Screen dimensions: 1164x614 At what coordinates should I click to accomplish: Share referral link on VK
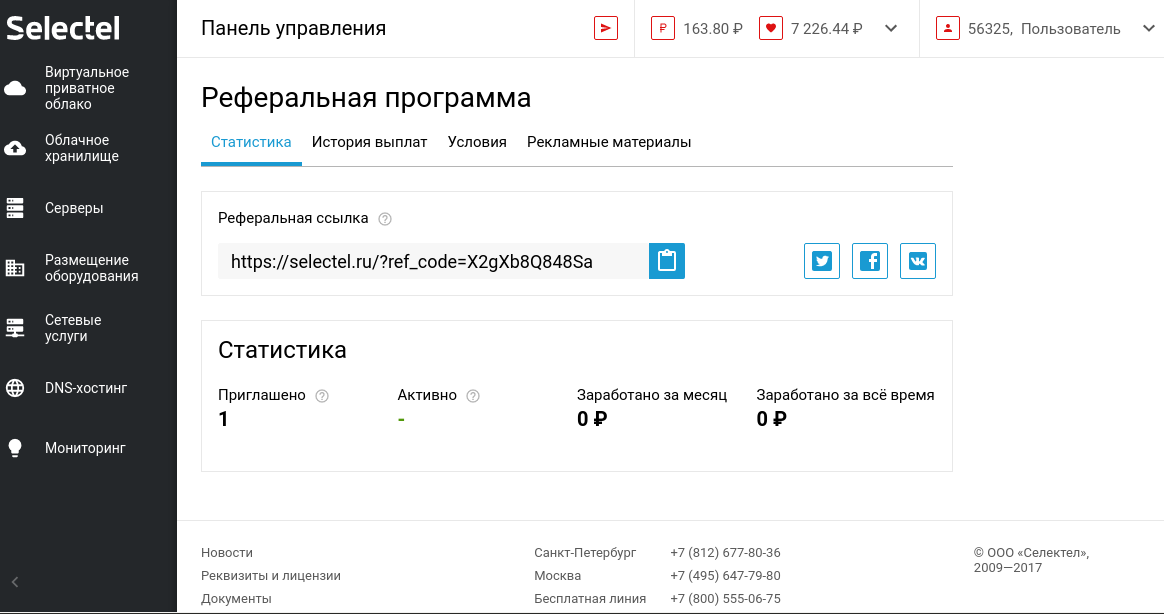click(x=918, y=261)
